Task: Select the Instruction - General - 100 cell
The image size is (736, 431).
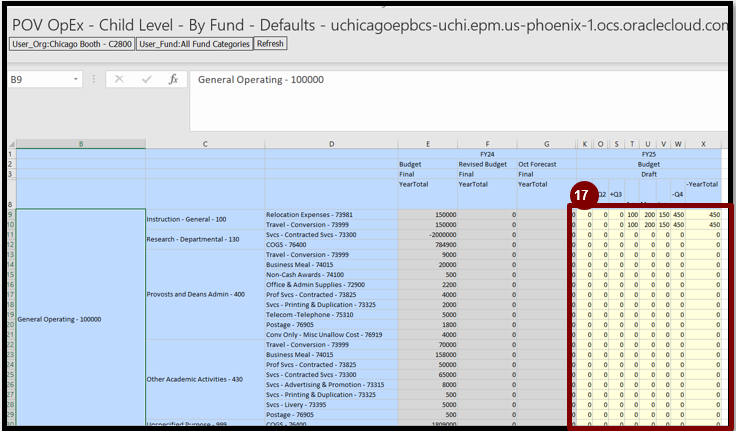Action: (205, 220)
